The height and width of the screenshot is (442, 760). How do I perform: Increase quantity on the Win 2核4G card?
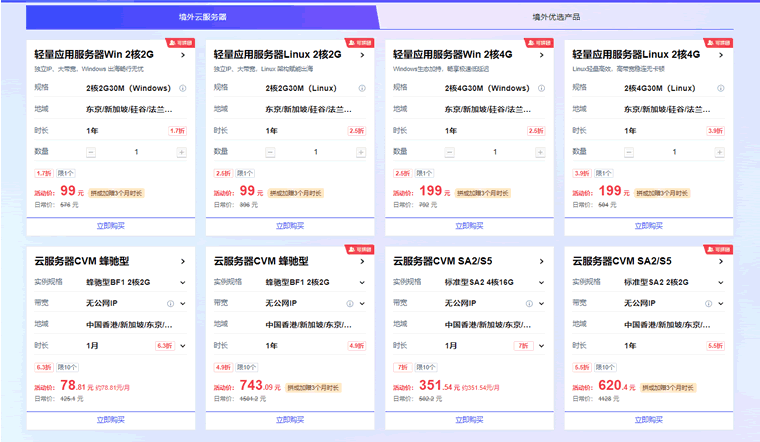click(540, 152)
